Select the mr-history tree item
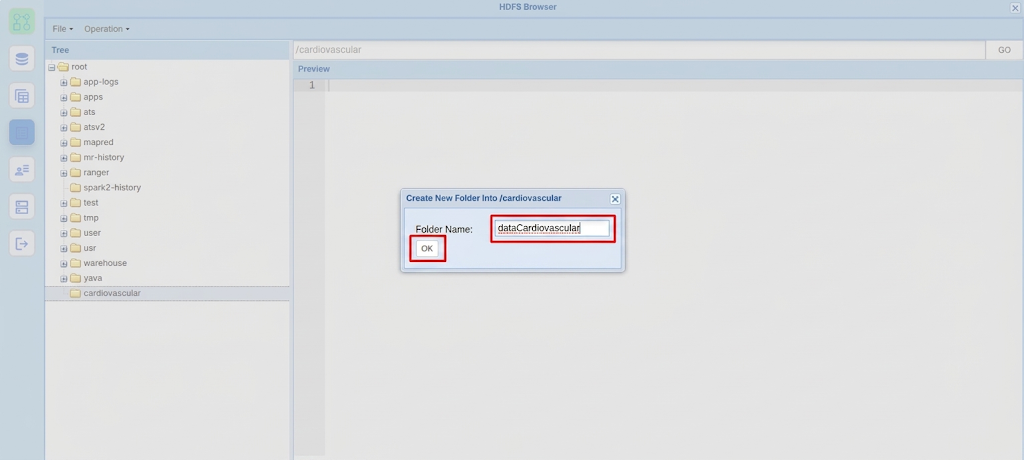 click(104, 157)
